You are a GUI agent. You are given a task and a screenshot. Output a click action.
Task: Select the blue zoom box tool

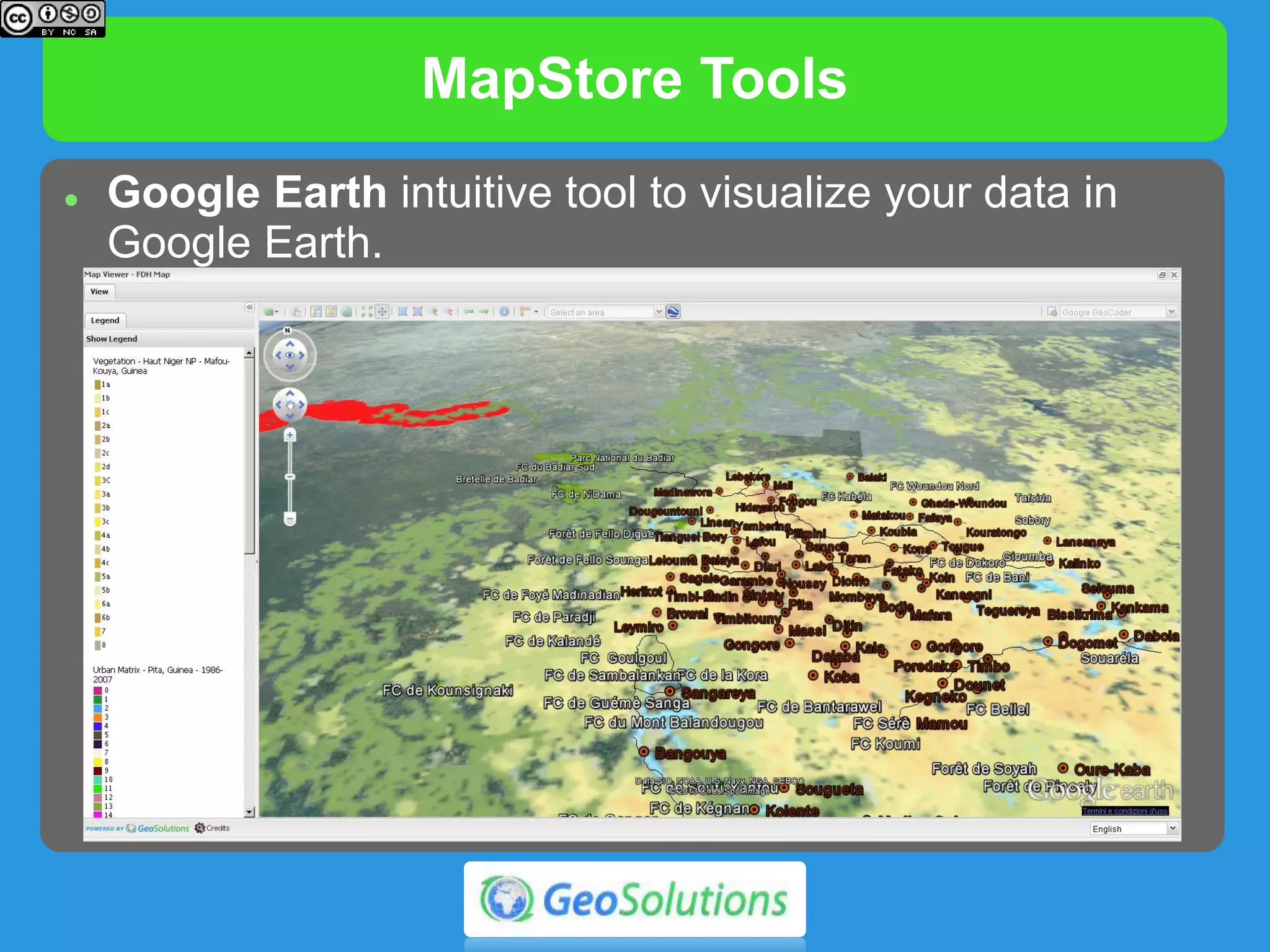402,312
